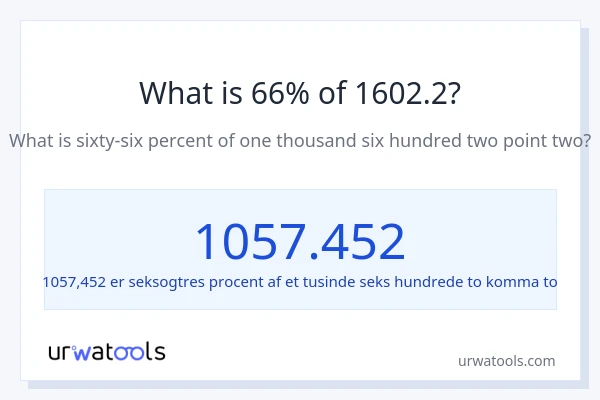Viewport: 600px width, 400px height.
Task: Click the Danish sentence beginning '1057,452 er'
Action: click(x=300, y=282)
